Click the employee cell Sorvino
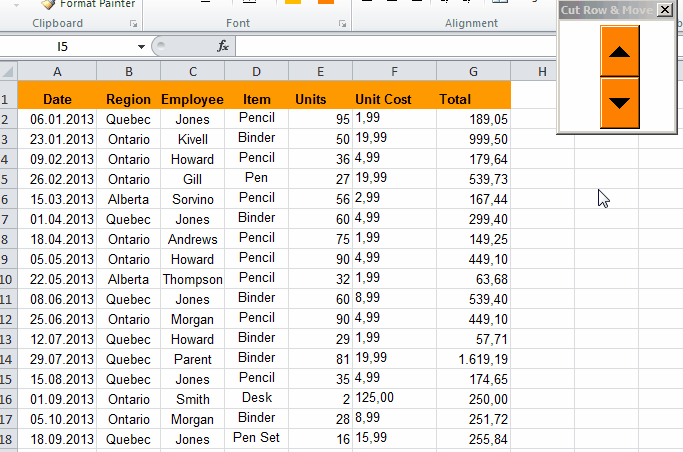The height and width of the screenshot is (452, 683). coord(193,199)
